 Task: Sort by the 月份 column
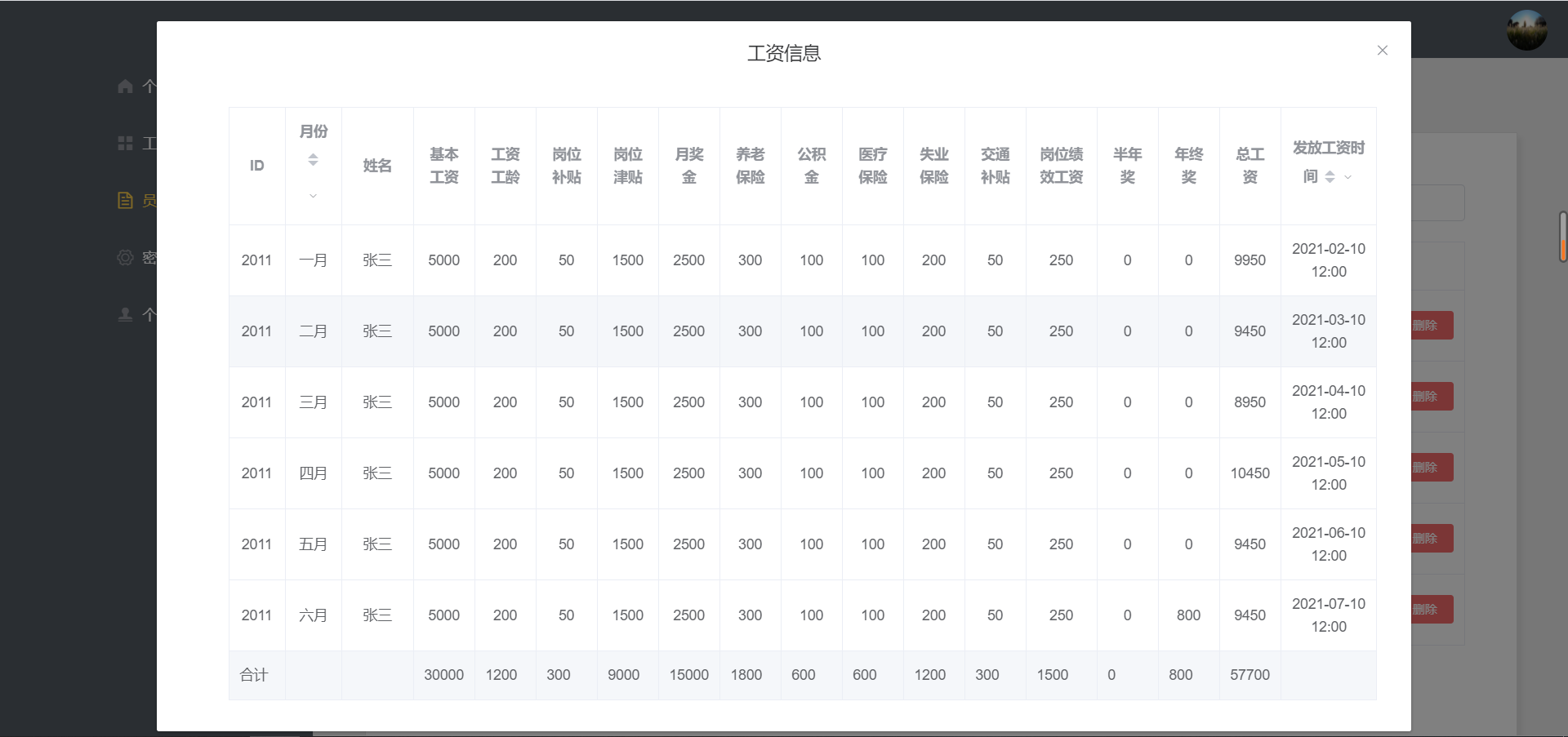[x=313, y=160]
